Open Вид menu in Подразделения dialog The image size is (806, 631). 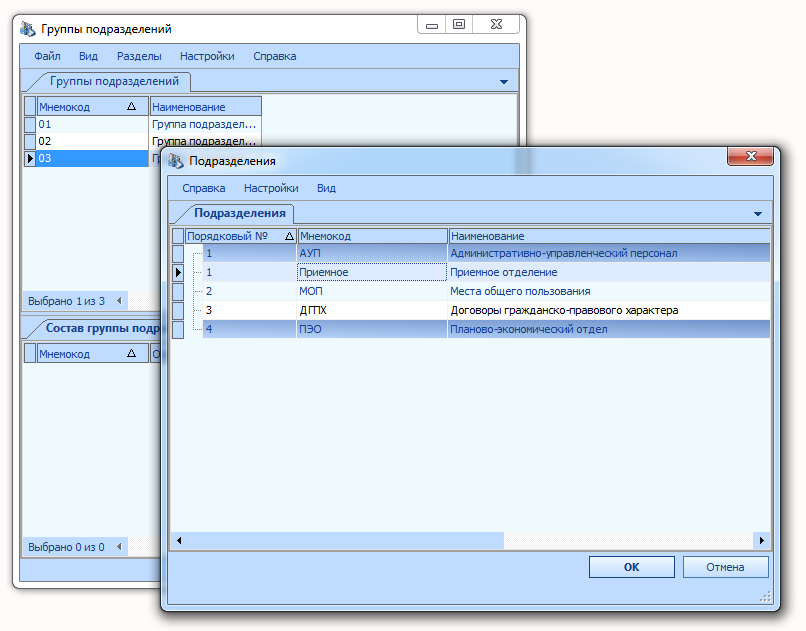coord(326,188)
